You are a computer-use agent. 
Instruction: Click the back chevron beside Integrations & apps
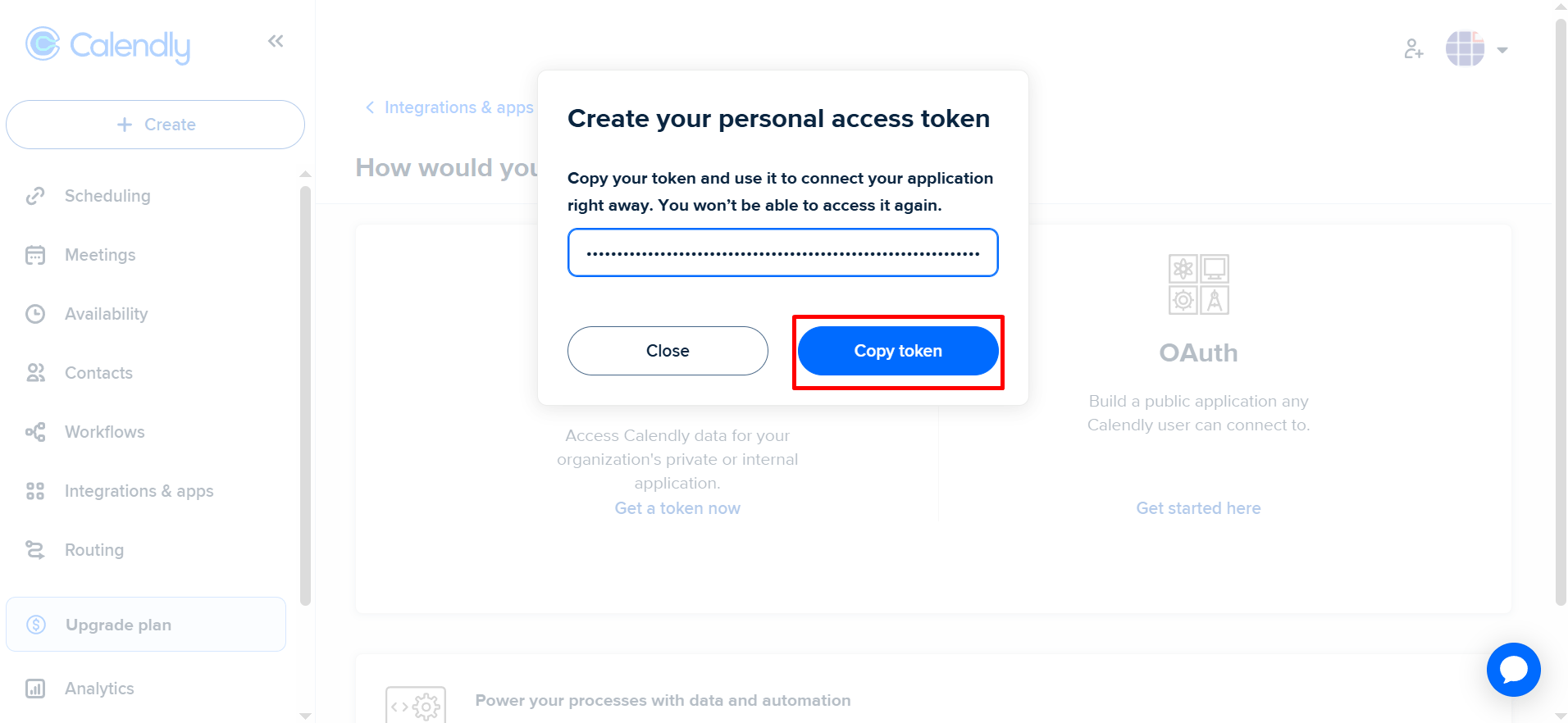[x=368, y=107]
